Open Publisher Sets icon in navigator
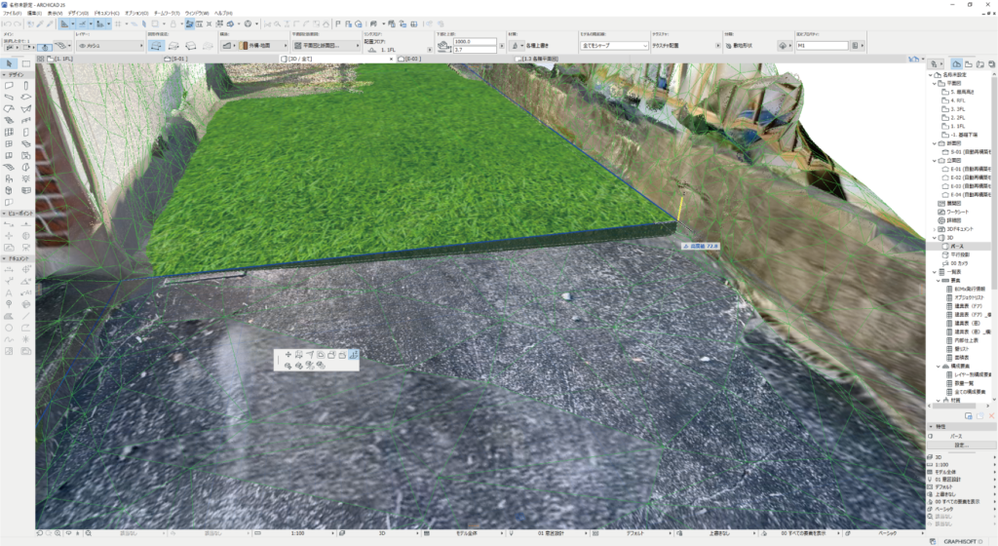 pyautogui.click(x=992, y=64)
